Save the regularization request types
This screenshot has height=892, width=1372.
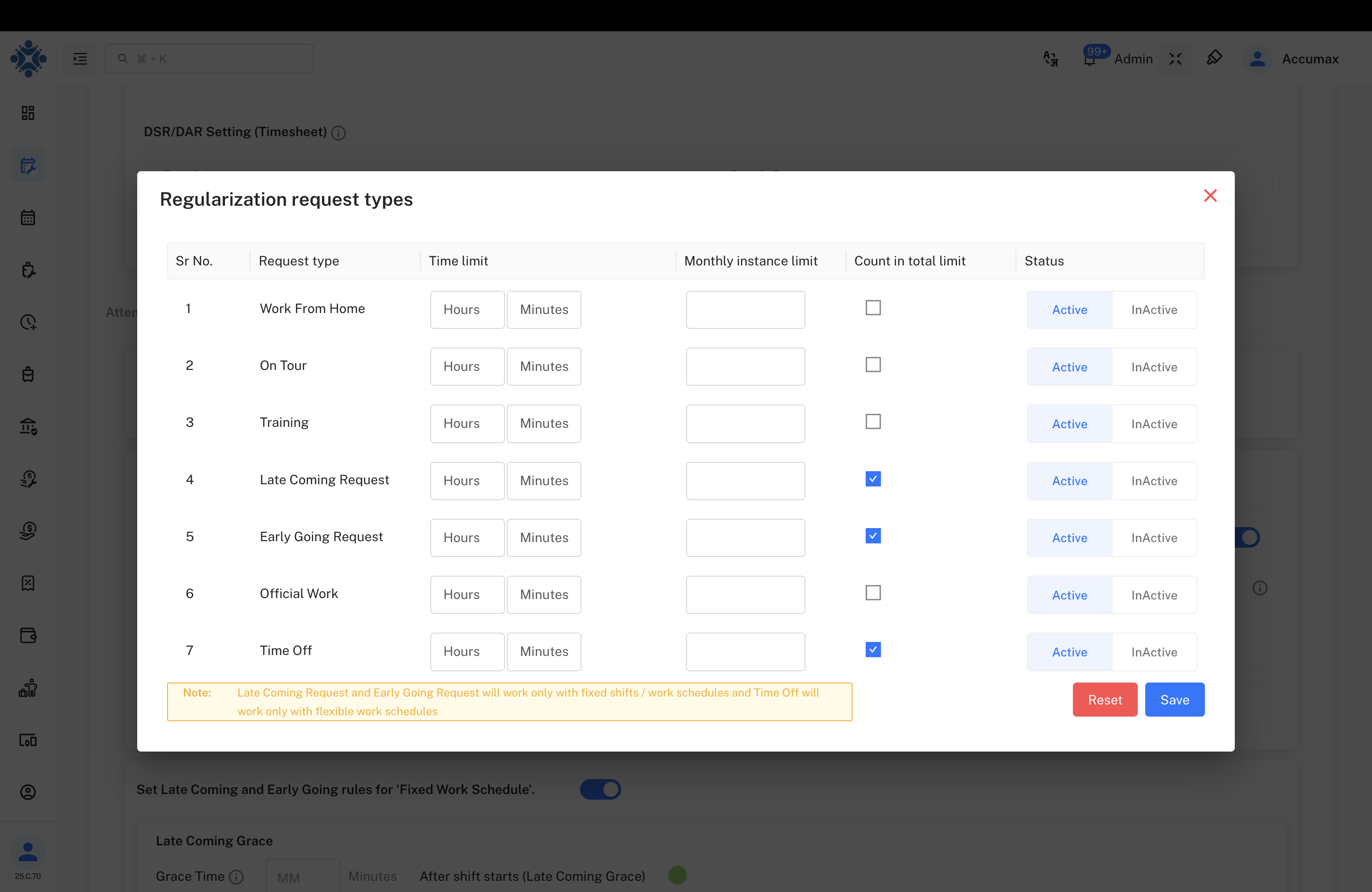point(1174,699)
